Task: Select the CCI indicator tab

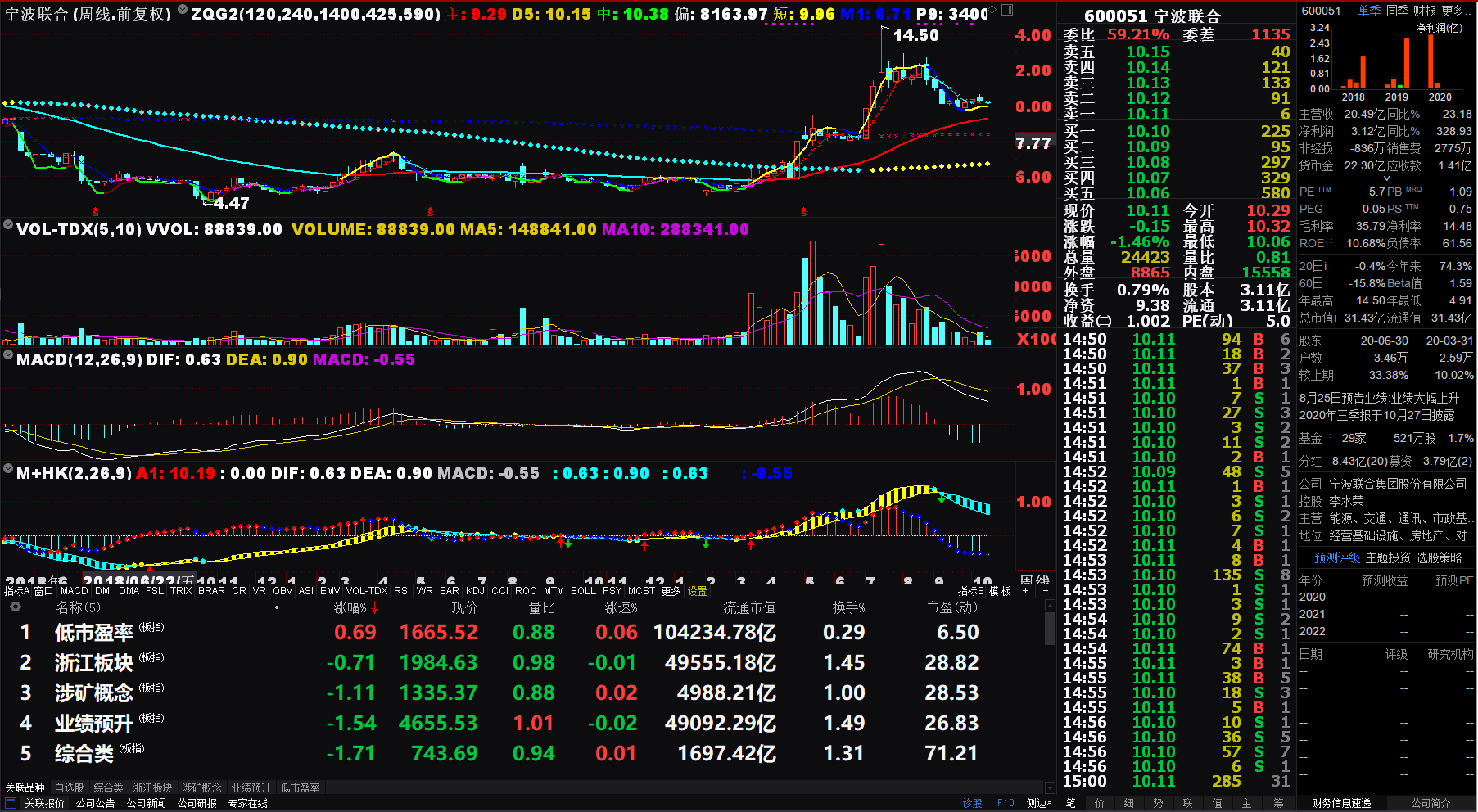Action: [x=499, y=590]
